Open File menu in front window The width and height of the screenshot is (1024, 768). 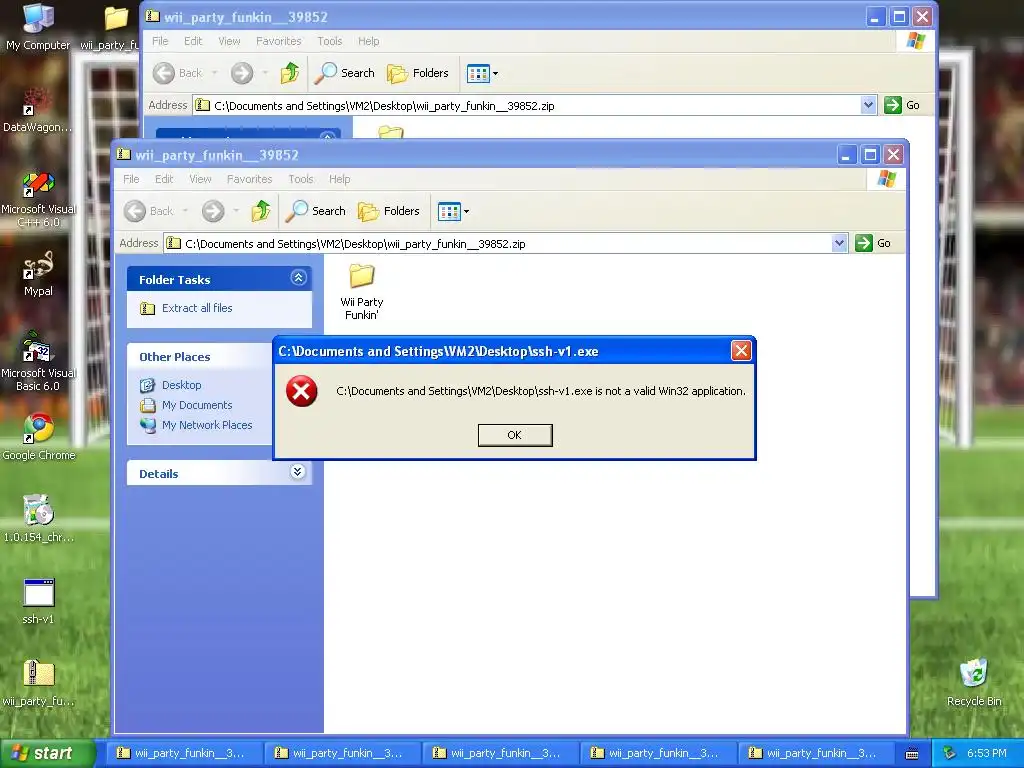click(x=131, y=179)
